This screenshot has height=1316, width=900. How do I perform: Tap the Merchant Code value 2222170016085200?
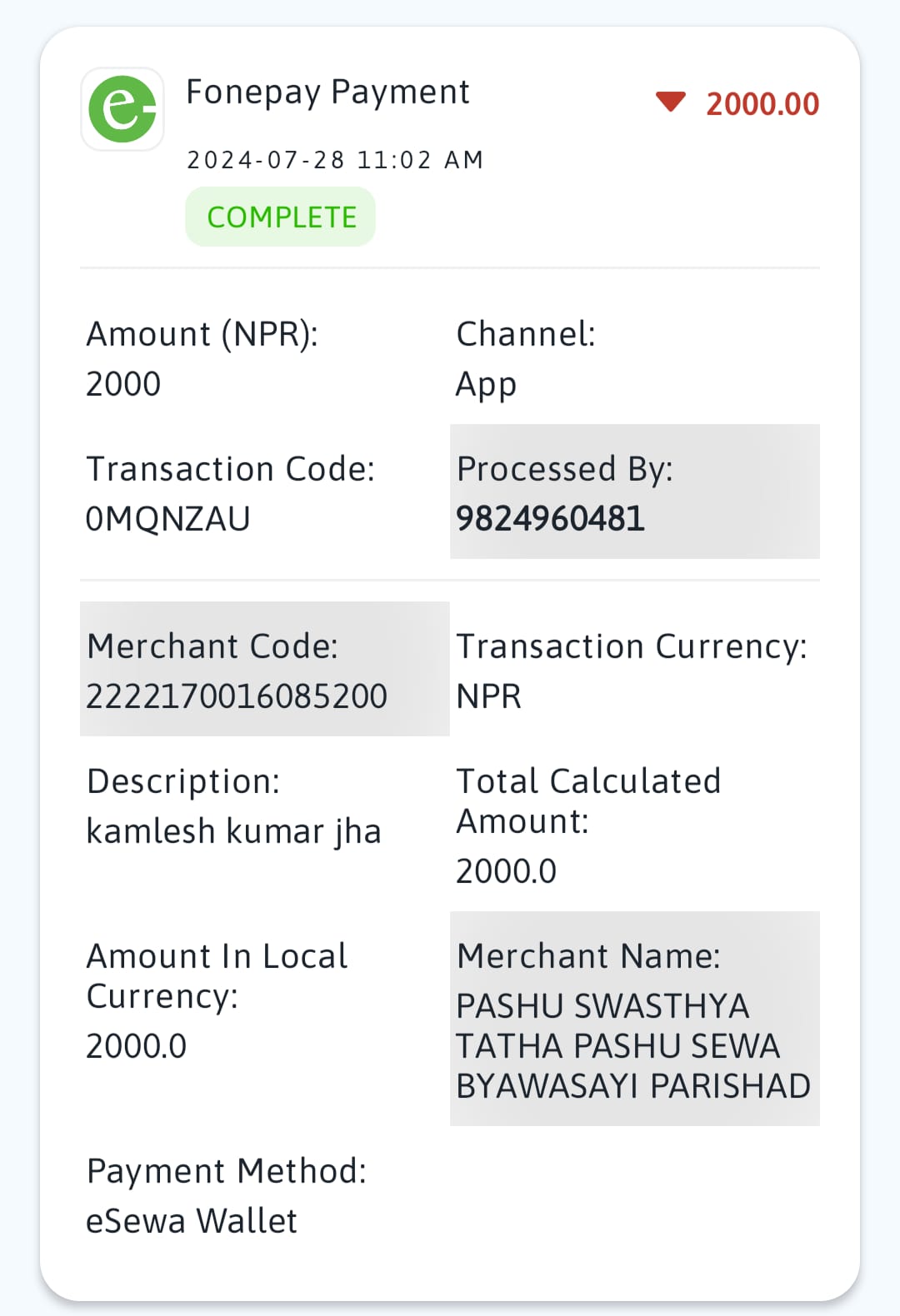pyautogui.click(x=237, y=696)
